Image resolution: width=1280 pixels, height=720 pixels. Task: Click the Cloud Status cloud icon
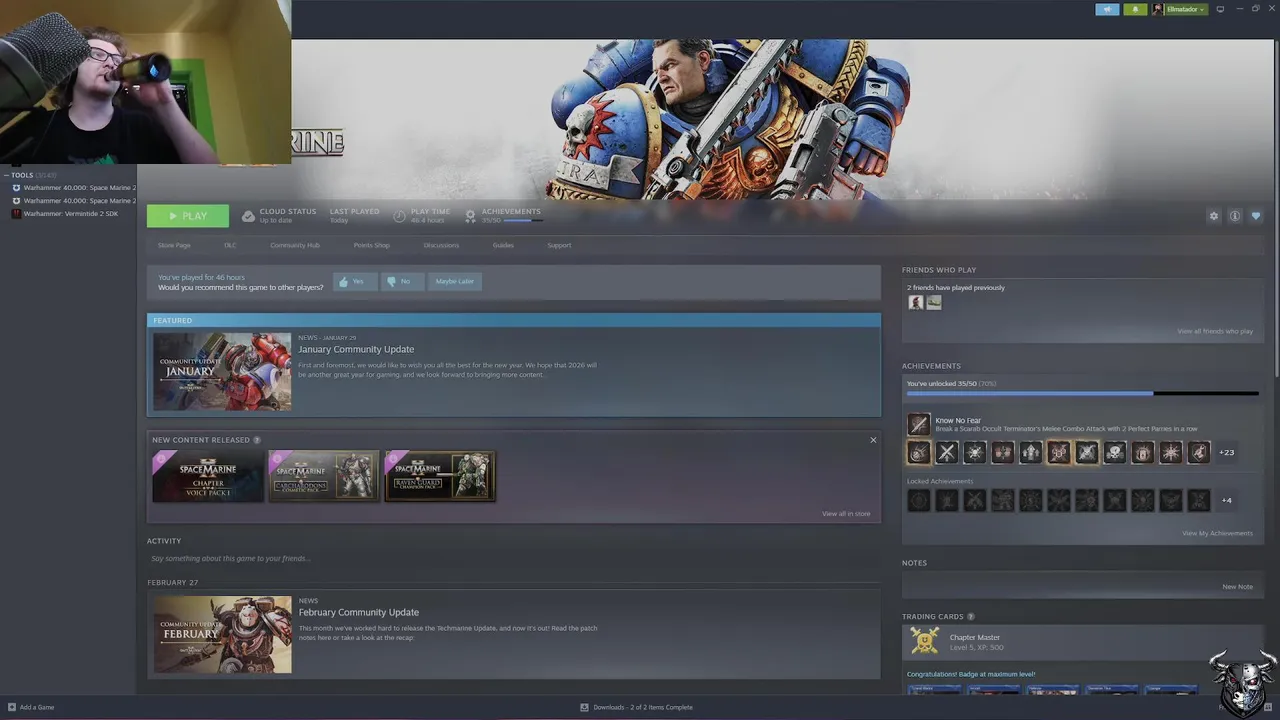click(x=249, y=216)
